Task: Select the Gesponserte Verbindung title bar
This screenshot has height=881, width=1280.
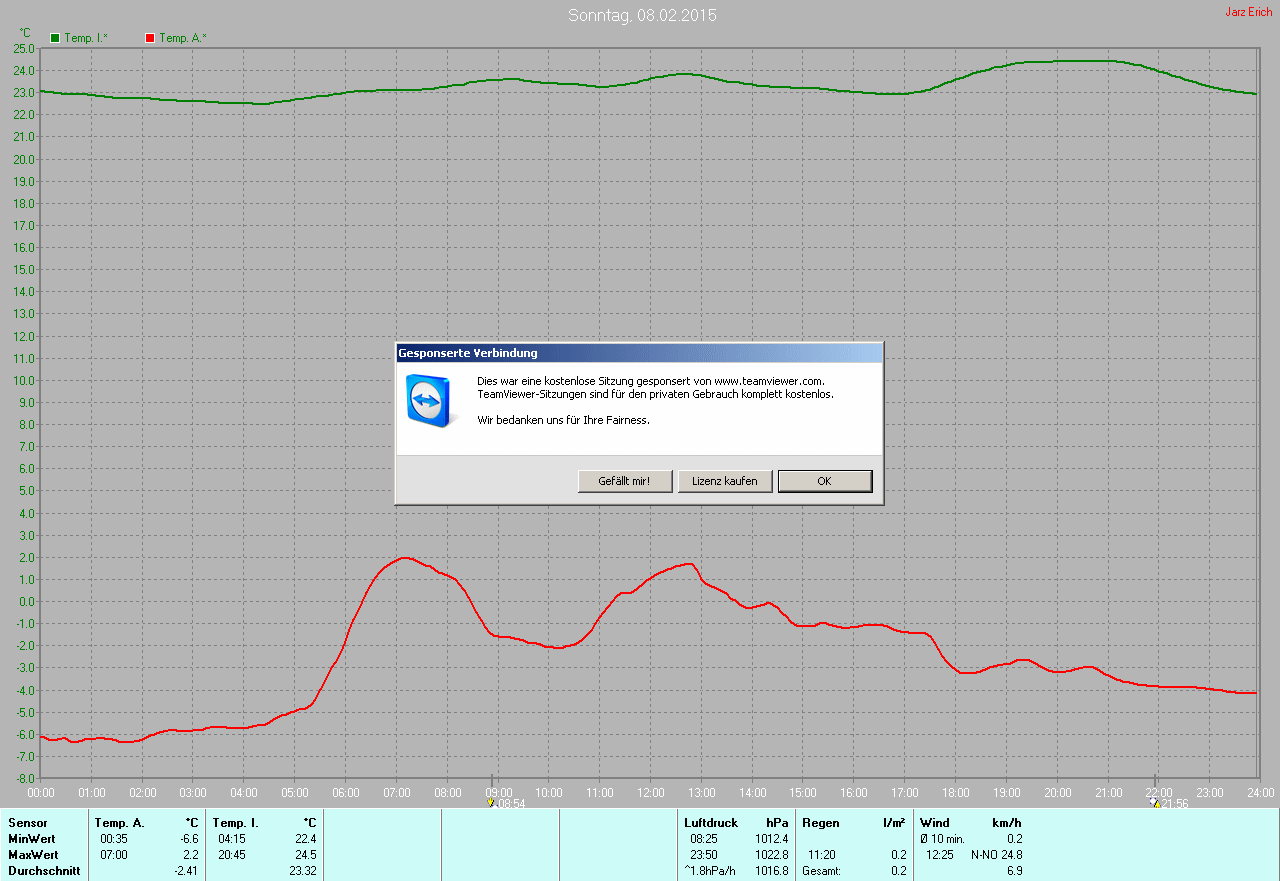Action: click(639, 353)
